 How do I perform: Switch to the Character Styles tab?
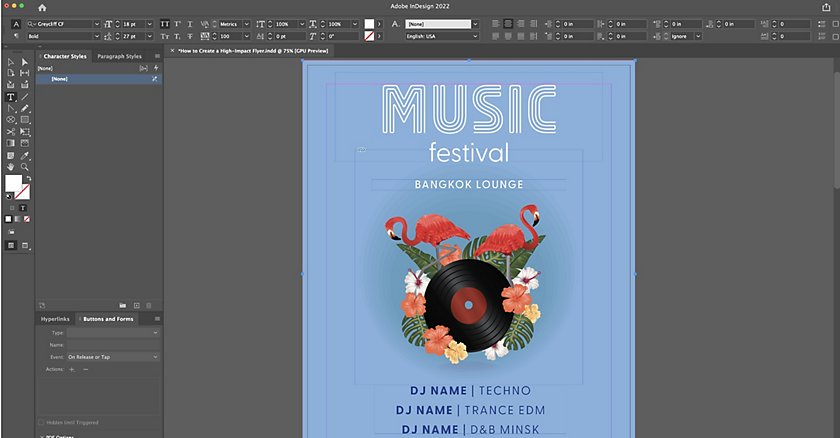pyautogui.click(x=64, y=56)
